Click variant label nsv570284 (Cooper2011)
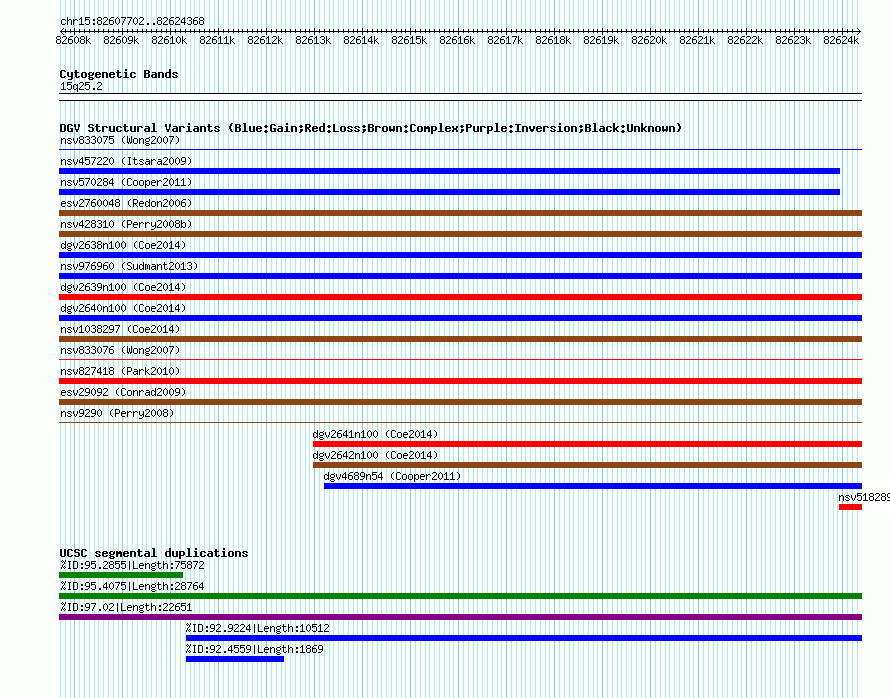This screenshot has height=698, width=890. [x=126, y=182]
